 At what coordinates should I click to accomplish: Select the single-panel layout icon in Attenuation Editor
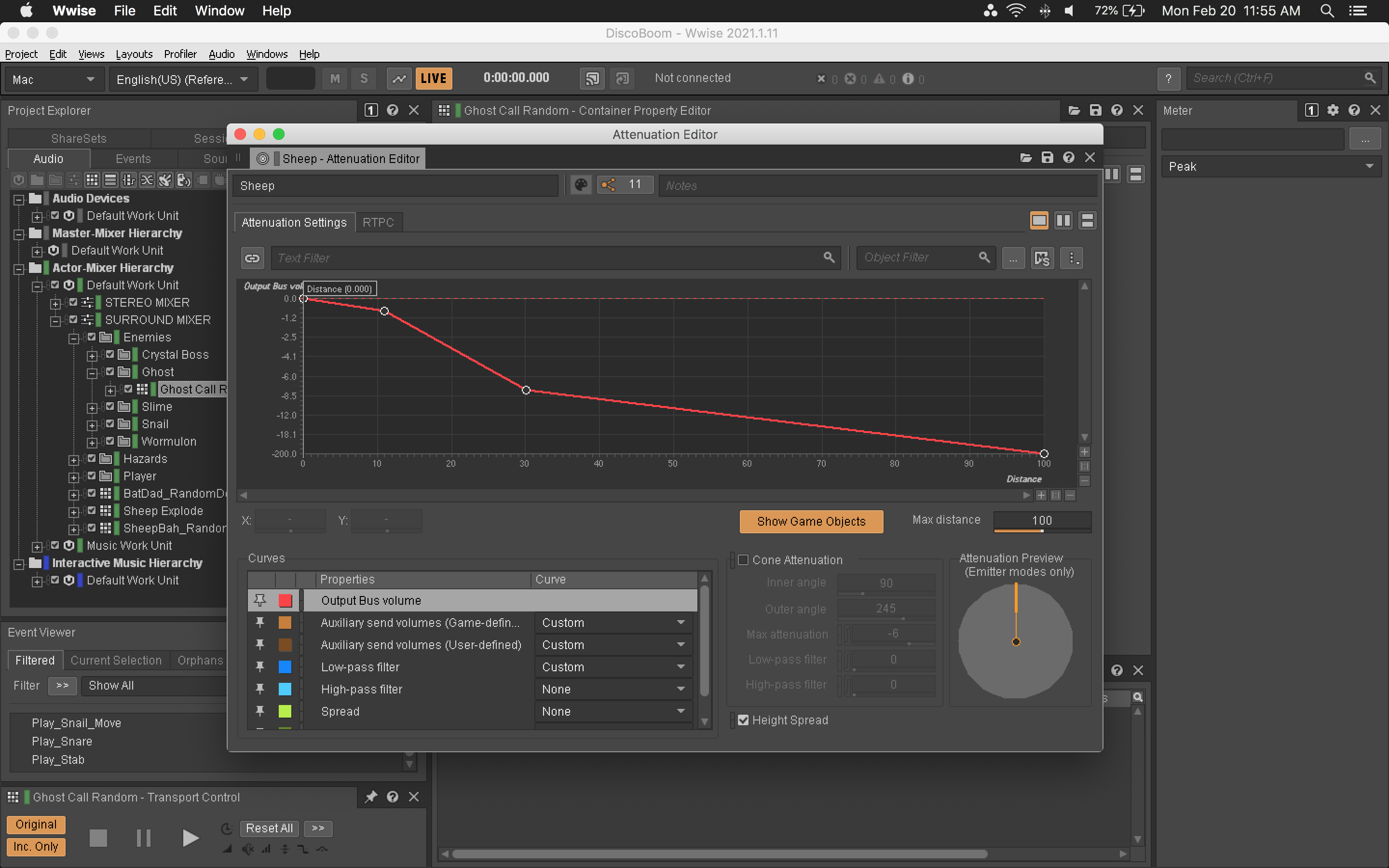1039,220
